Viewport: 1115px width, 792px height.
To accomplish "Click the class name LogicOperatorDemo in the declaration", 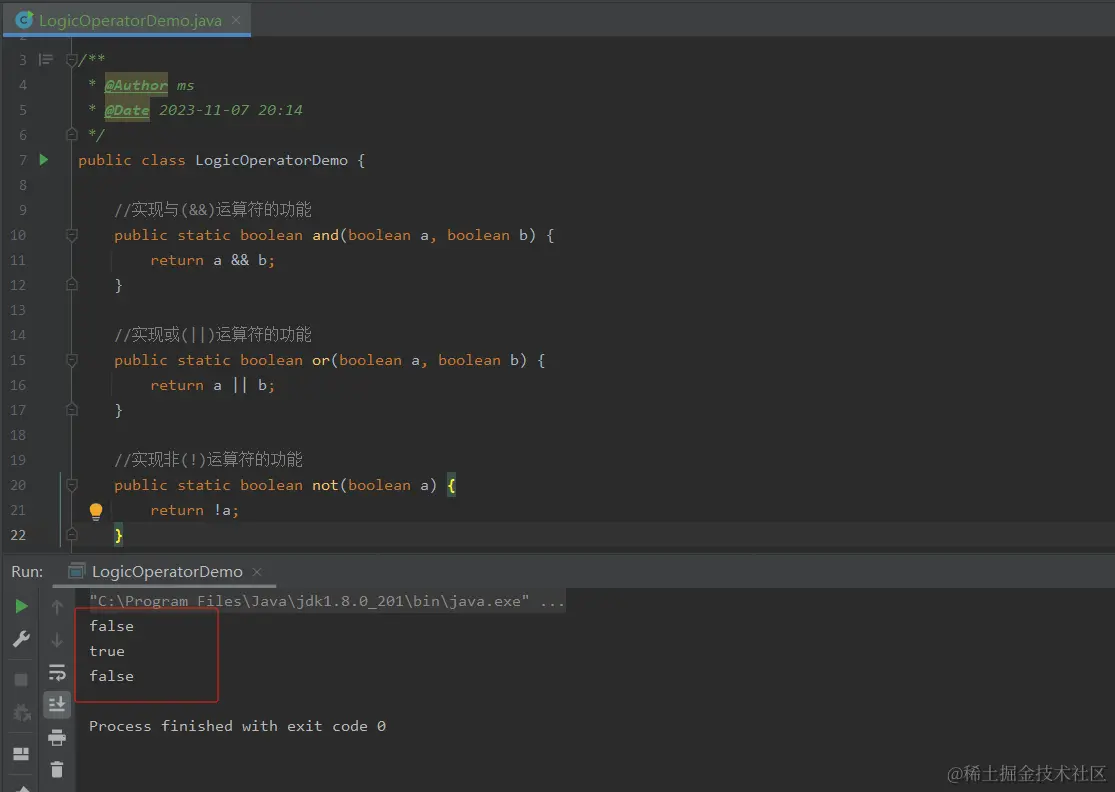I will point(272,160).
